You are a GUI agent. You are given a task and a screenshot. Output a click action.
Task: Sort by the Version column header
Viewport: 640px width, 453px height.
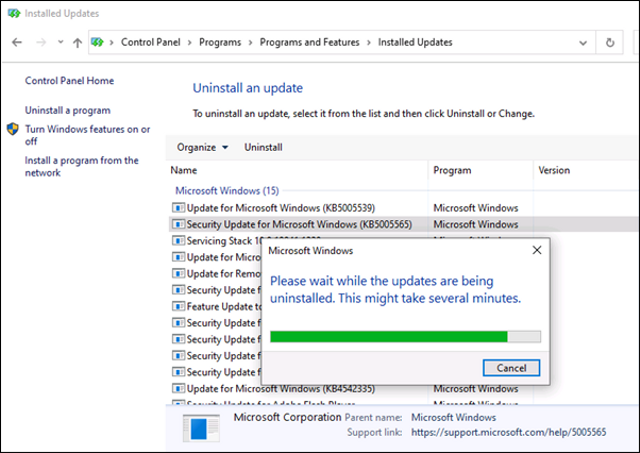coord(554,170)
